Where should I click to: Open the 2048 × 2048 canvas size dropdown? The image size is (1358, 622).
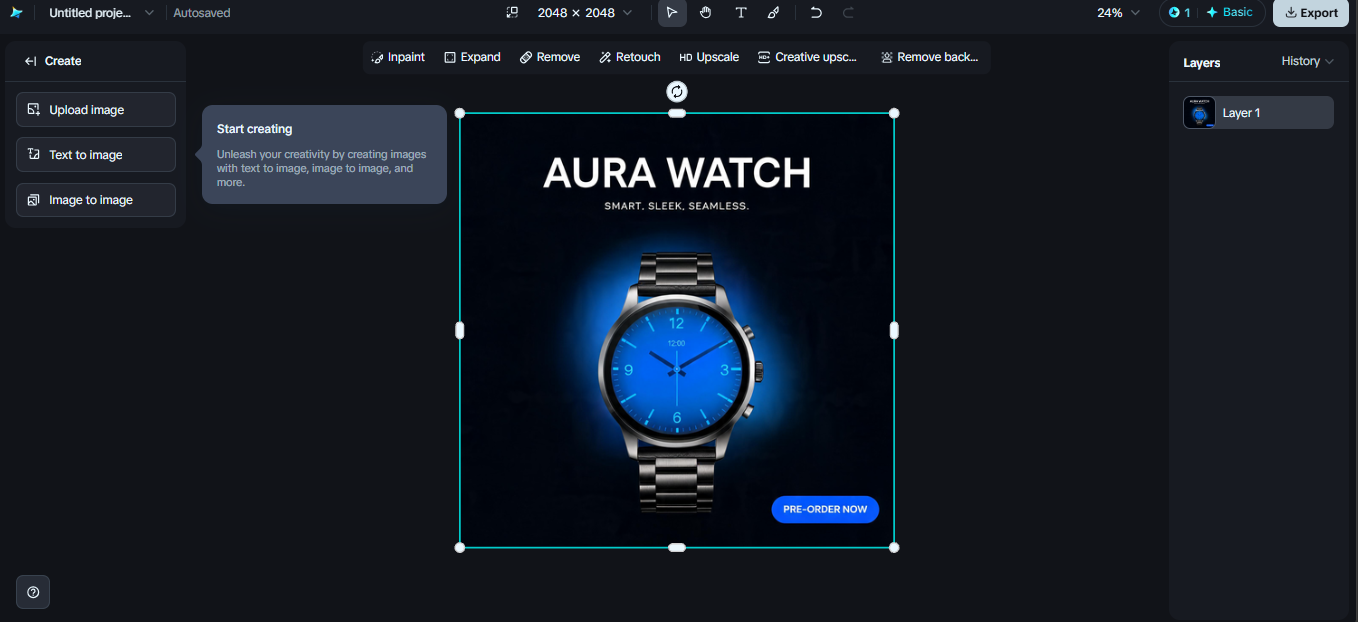point(584,13)
